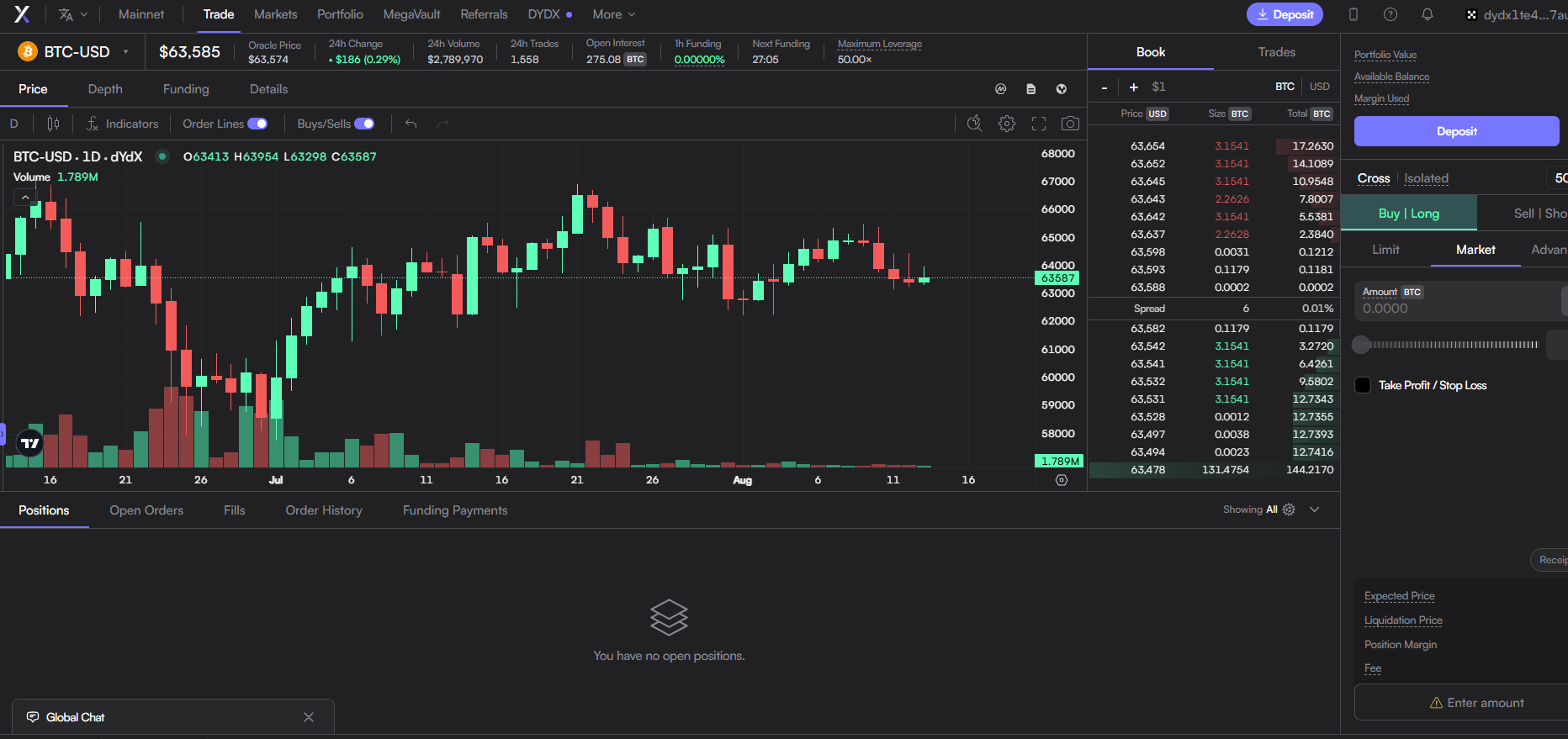Click the Bitcoin icon next to BTC-USD
This screenshot has width=1568, height=739.
pyautogui.click(x=28, y=52)
